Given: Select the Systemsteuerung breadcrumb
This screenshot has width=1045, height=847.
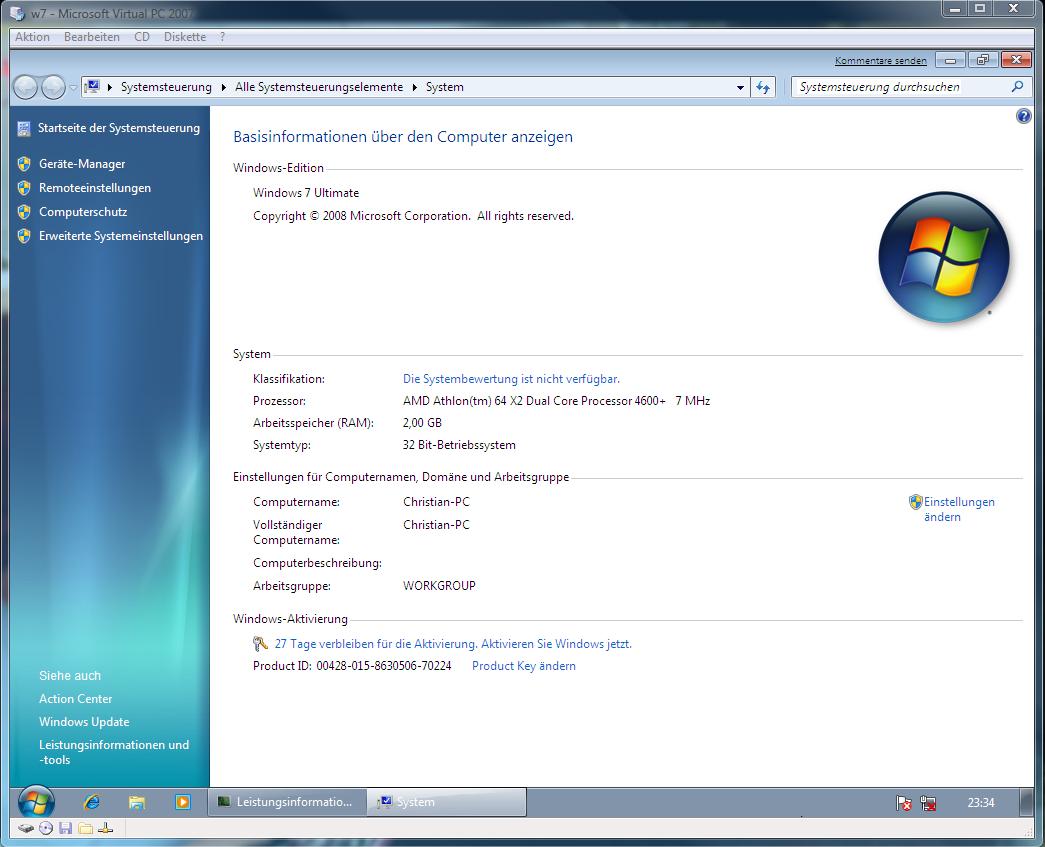Looking at the screenshot, I should click(166, 87).
